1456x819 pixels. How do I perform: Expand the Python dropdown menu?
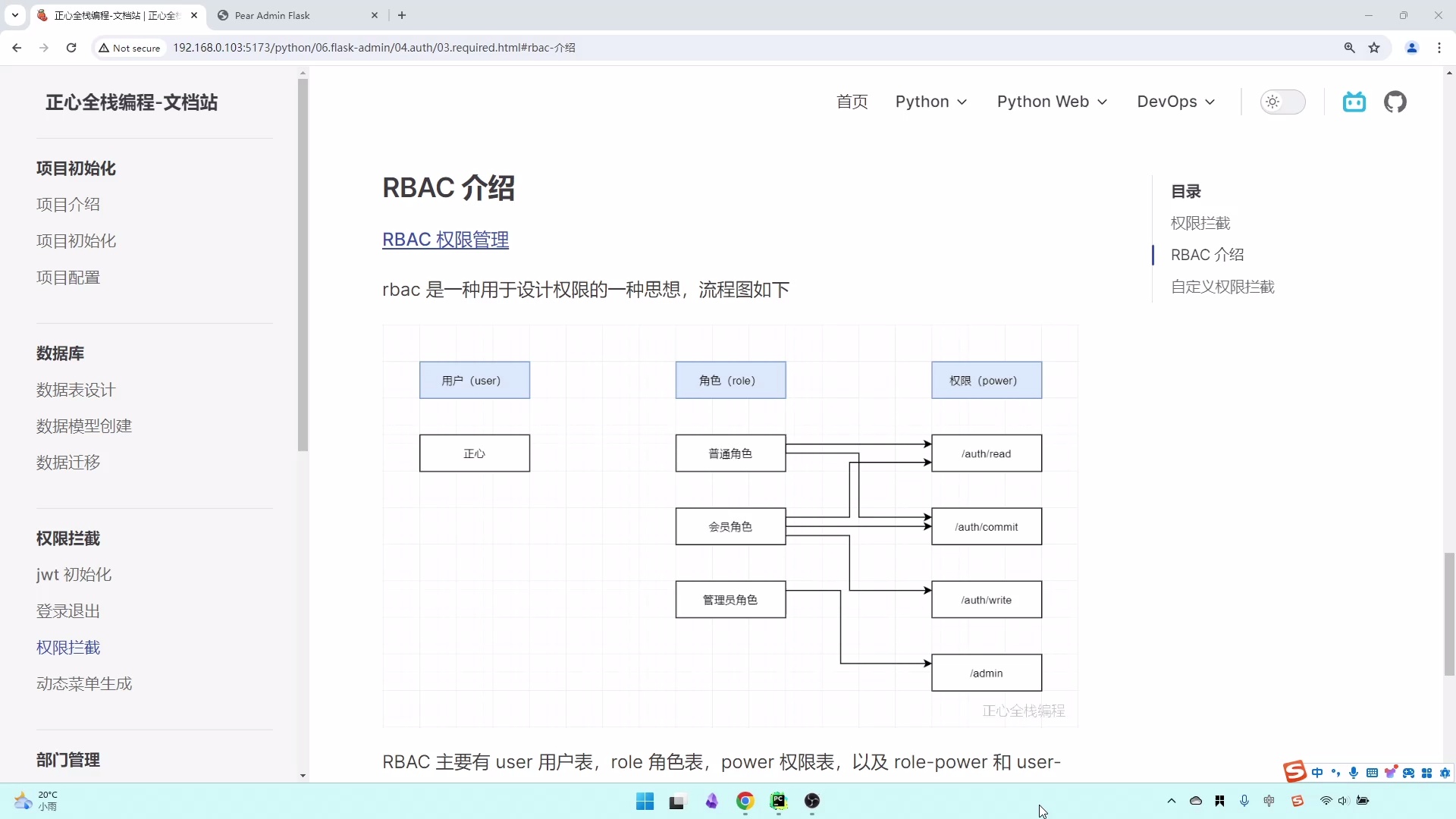coord(931,102)
